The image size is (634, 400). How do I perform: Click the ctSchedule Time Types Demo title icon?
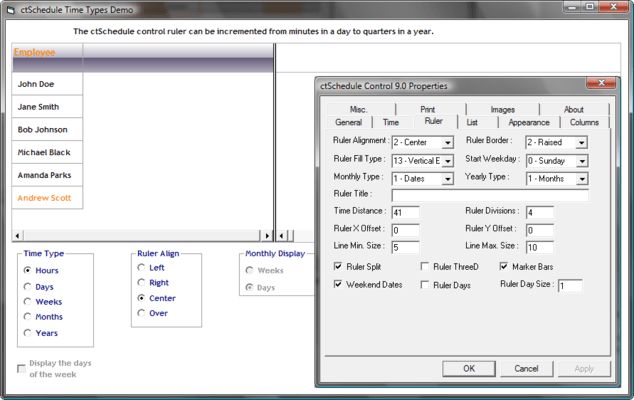(x=11, y=9)
